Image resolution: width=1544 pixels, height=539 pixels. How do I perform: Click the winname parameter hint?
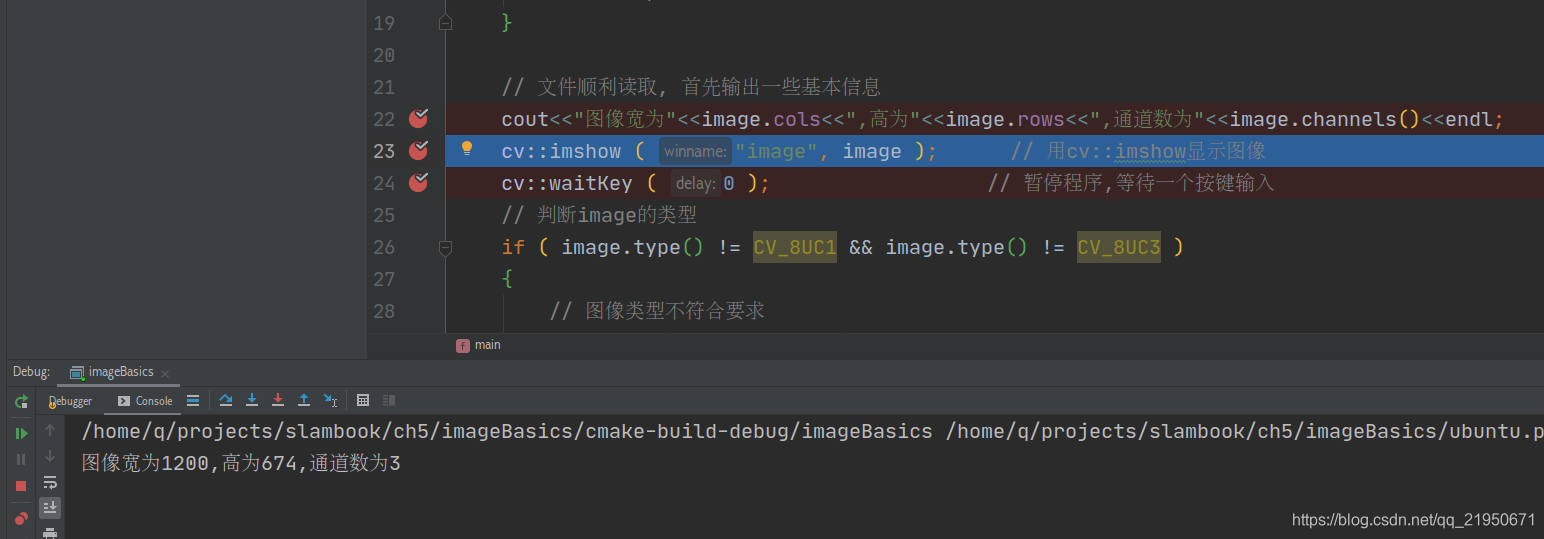click(694, 151)
